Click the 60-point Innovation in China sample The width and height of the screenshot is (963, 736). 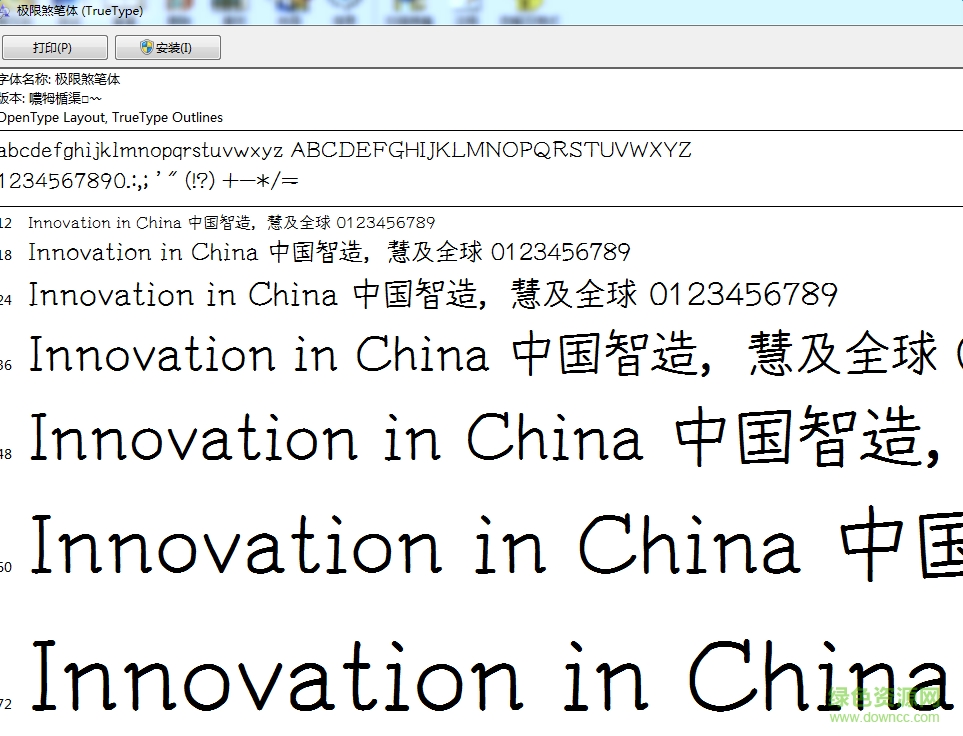click(x=495, y=544)
